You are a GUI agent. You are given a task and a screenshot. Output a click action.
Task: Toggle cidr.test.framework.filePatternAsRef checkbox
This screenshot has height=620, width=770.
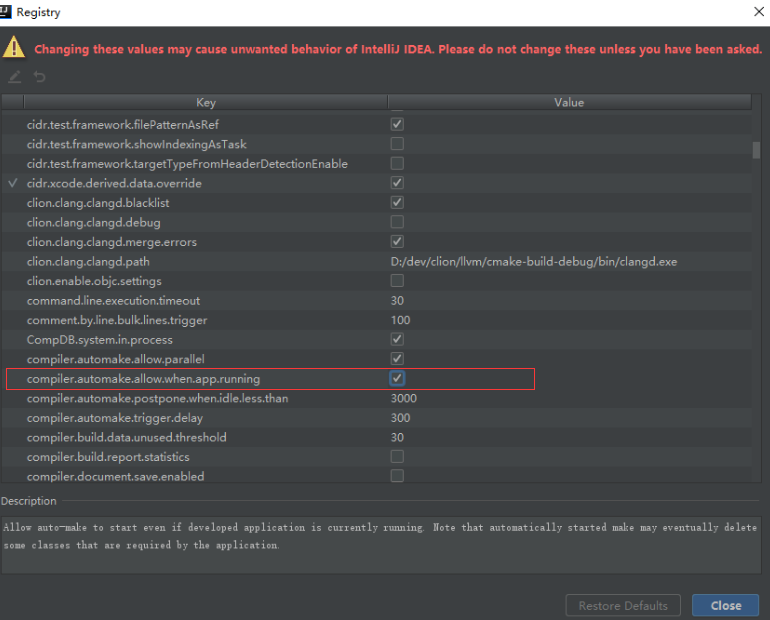[x=397, y=124]
